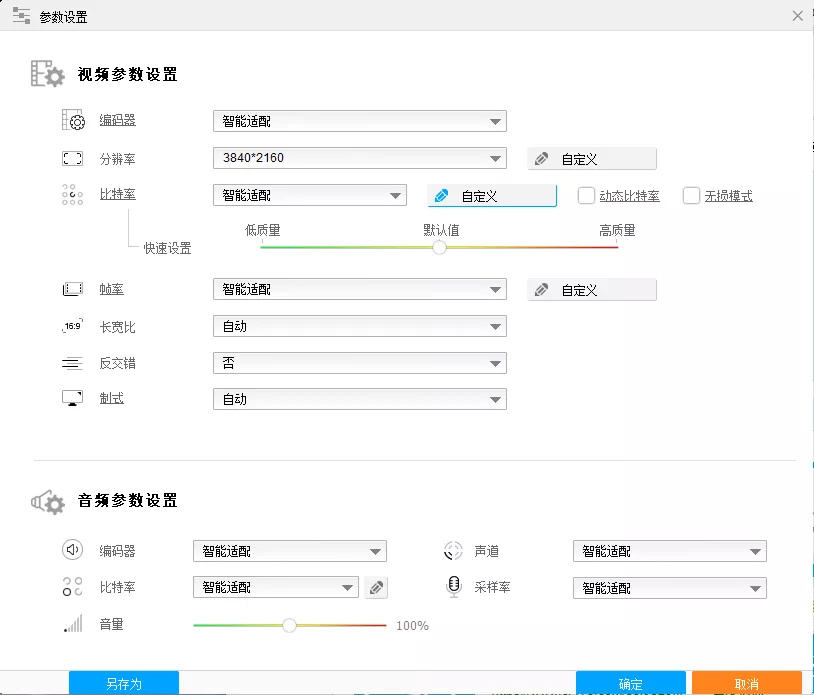
Task: Select the 长宽比 自动 option box
Action: [x=360, y=326]
